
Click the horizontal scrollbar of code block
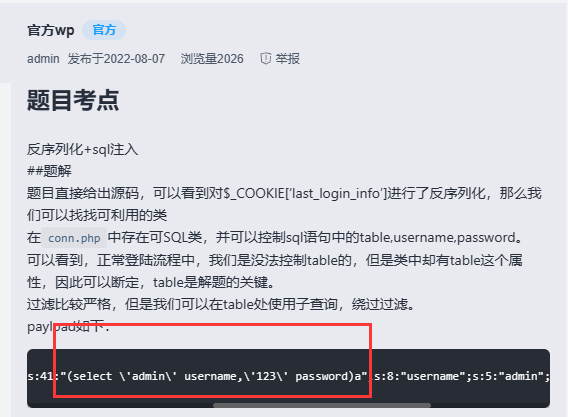click(322, 405)
